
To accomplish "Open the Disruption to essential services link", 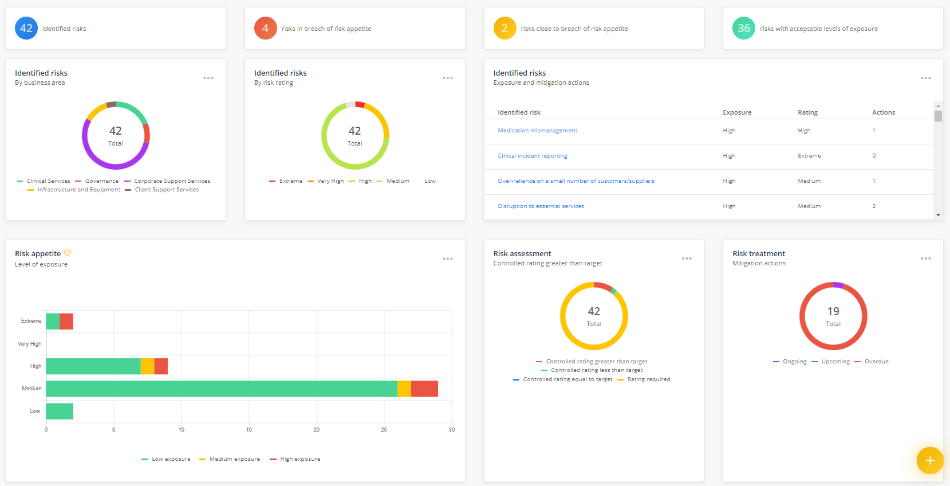I will click(541, 205).
